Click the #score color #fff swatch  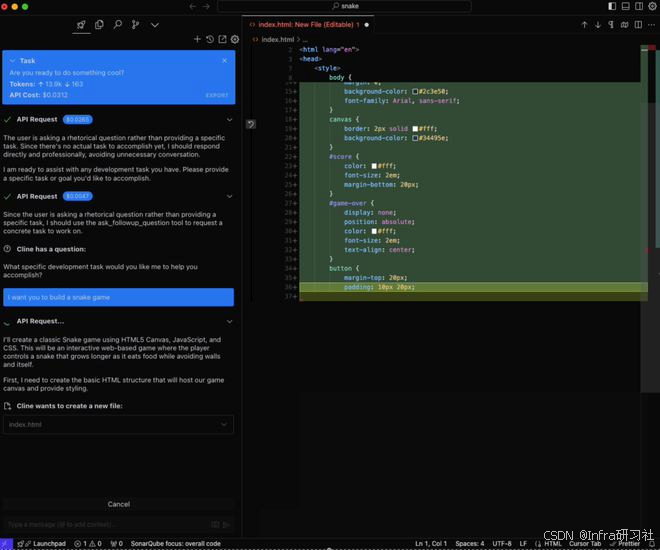pyautogui.click(x=374, y=166)
